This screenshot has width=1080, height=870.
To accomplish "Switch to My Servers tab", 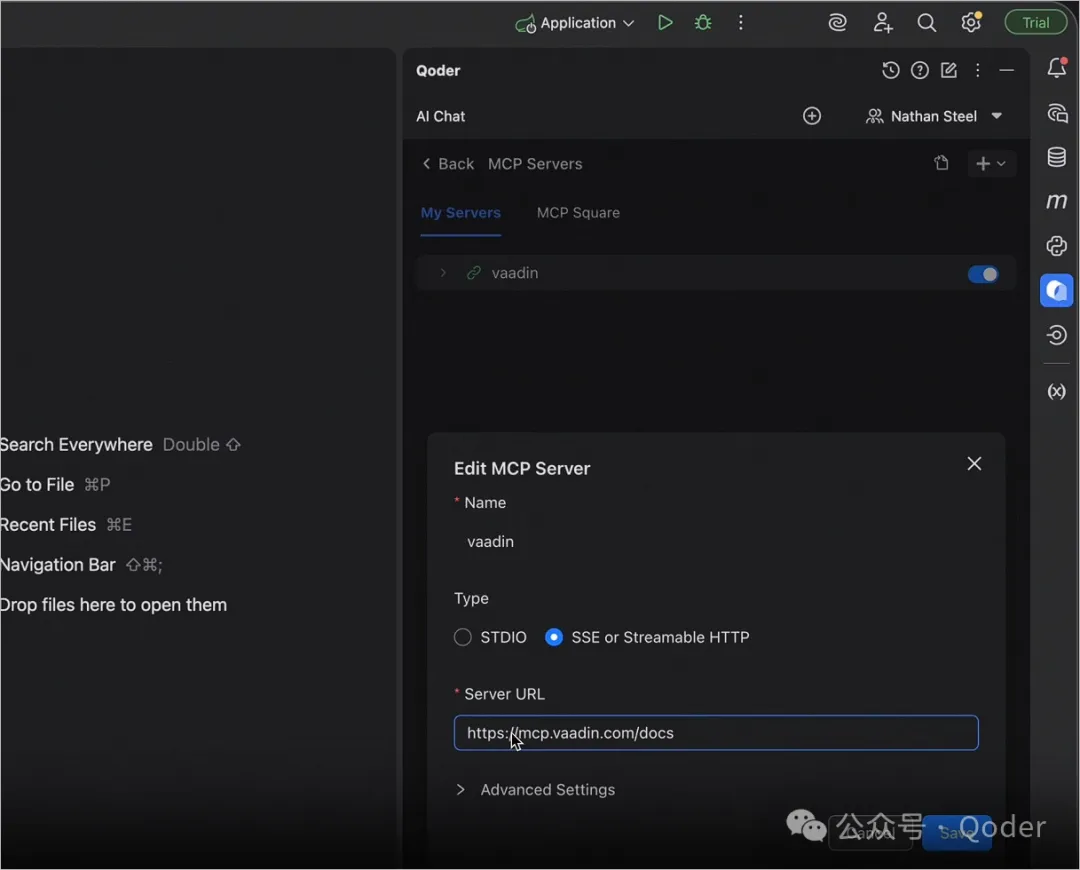I will tap(461, 213).
